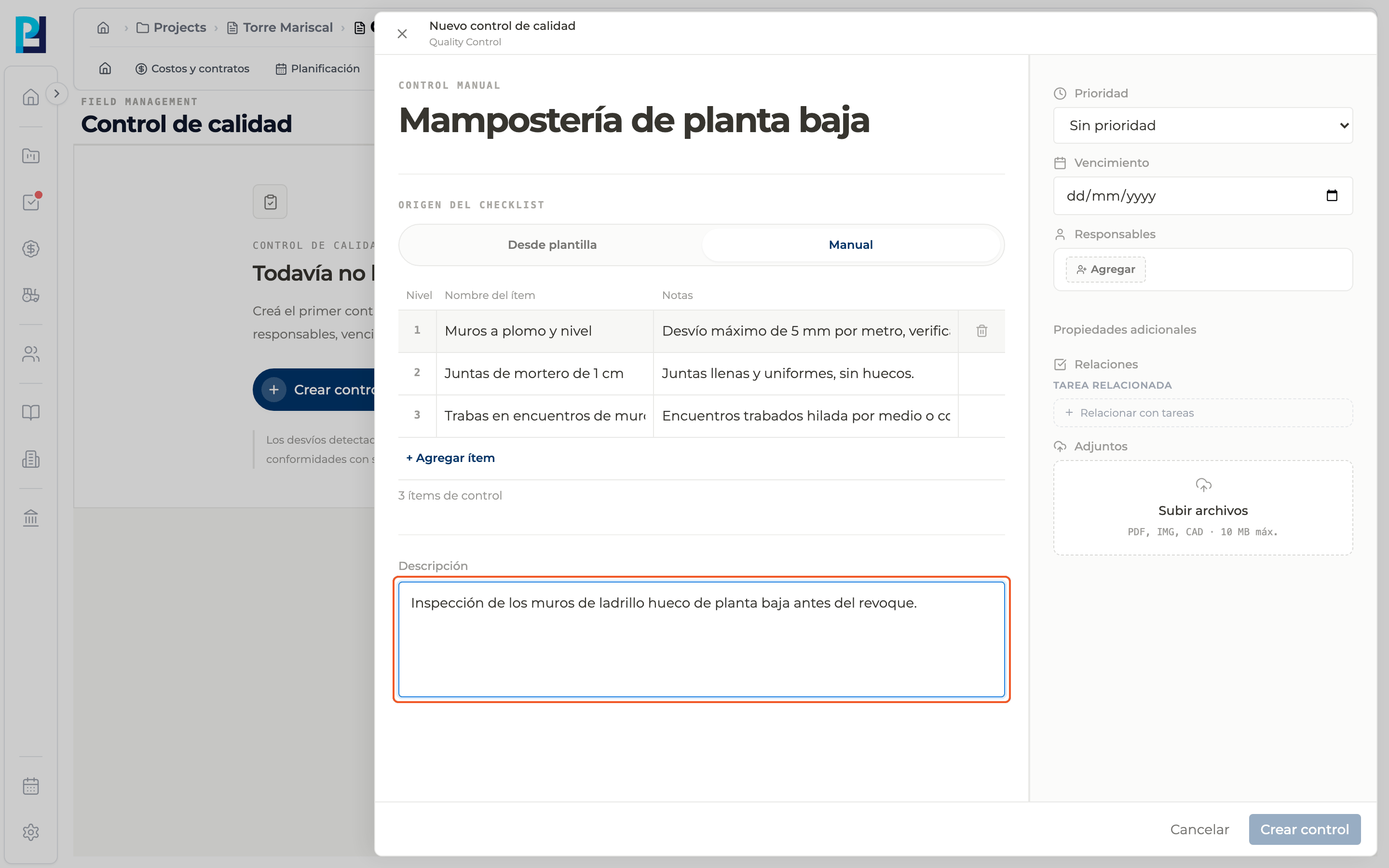
Task: Switch checklist origin to Desde plantilla
Action: (552, 245)
